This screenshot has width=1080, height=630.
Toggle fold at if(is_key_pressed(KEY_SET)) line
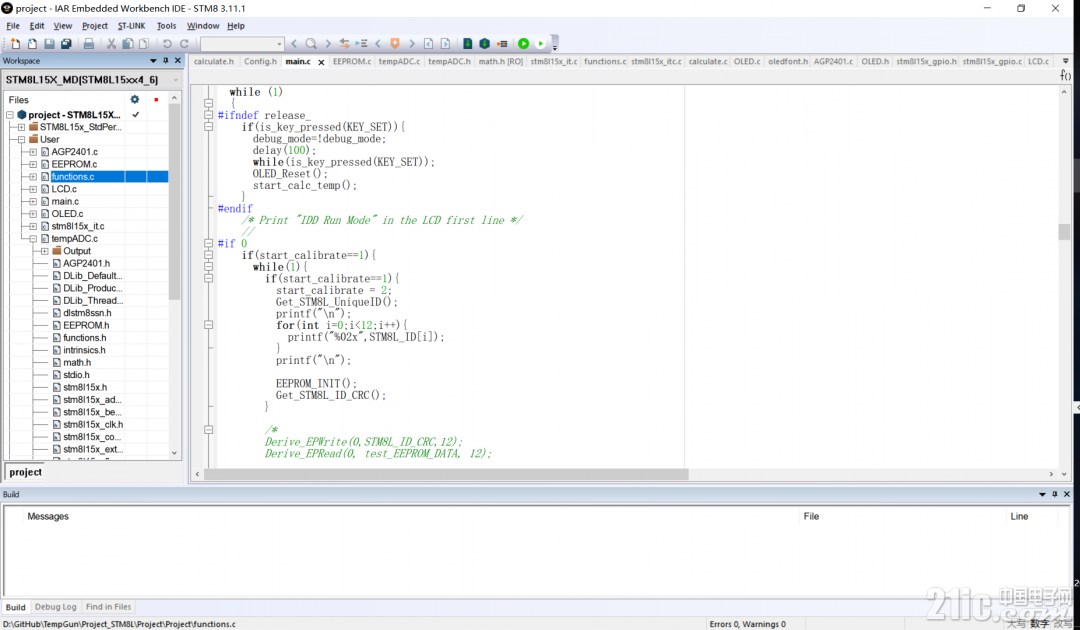[208, 127]
